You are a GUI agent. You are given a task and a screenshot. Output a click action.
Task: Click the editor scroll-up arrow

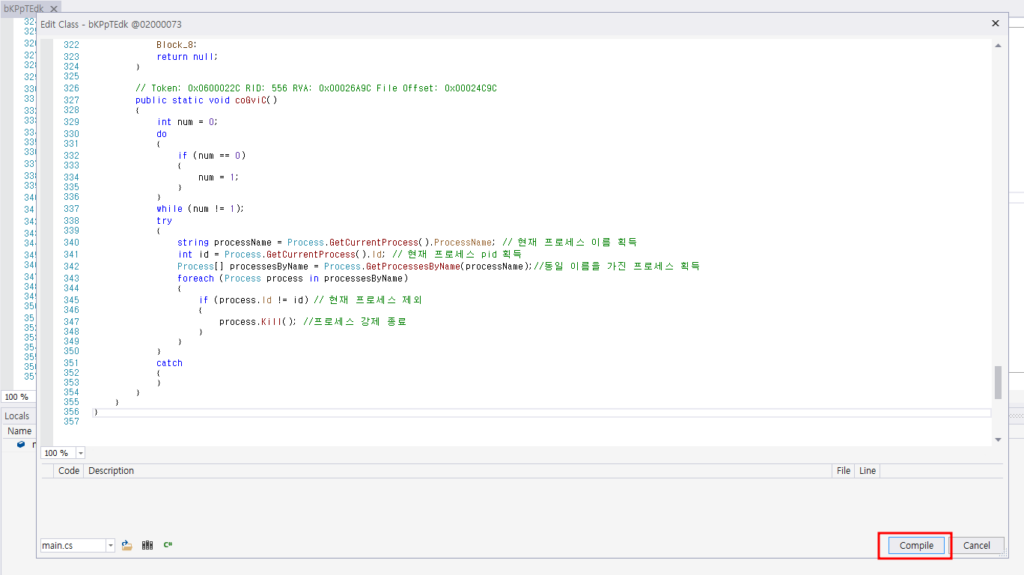[998, 46]
